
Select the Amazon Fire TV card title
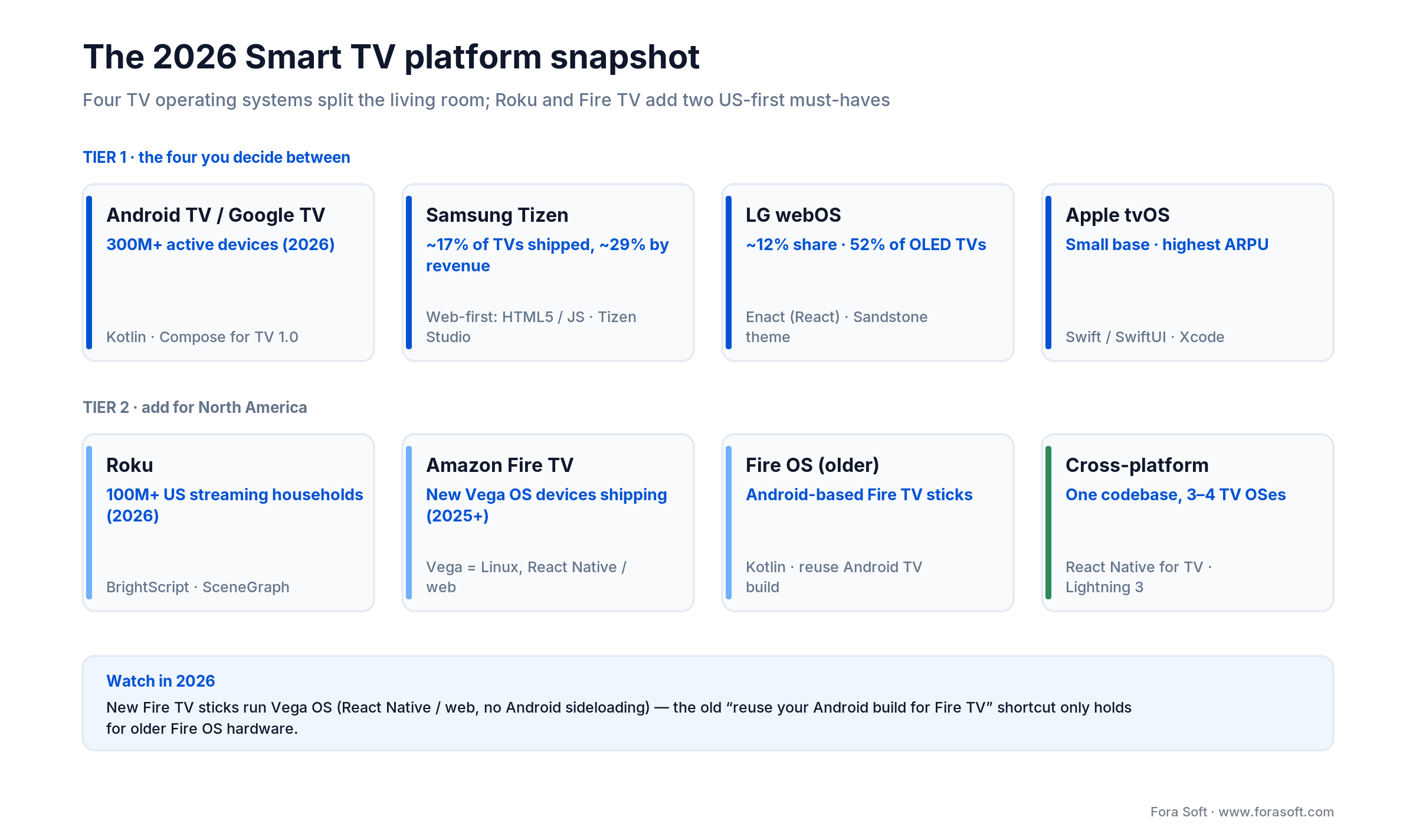click(x=500, y=465)
